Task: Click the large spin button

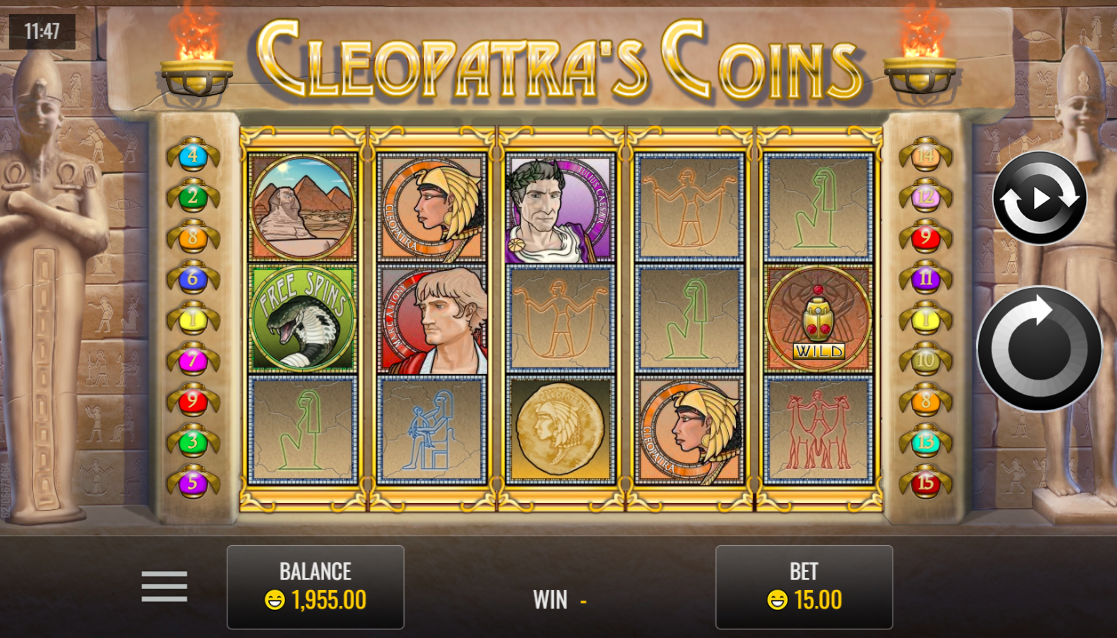Action: point(1039,348)
